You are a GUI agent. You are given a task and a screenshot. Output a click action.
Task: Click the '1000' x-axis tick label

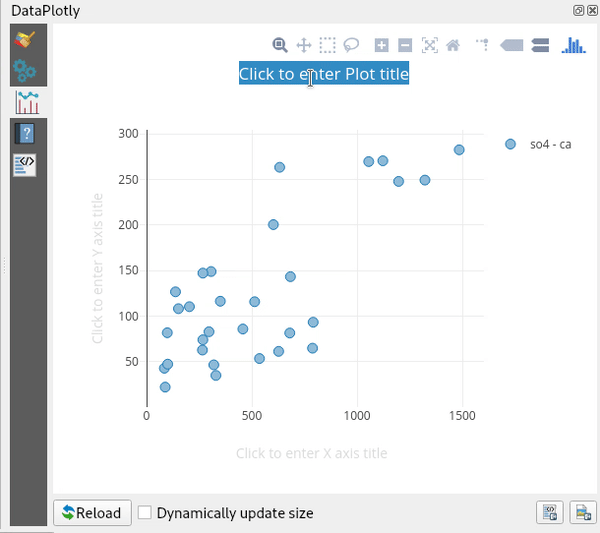[x=357, y=416]
